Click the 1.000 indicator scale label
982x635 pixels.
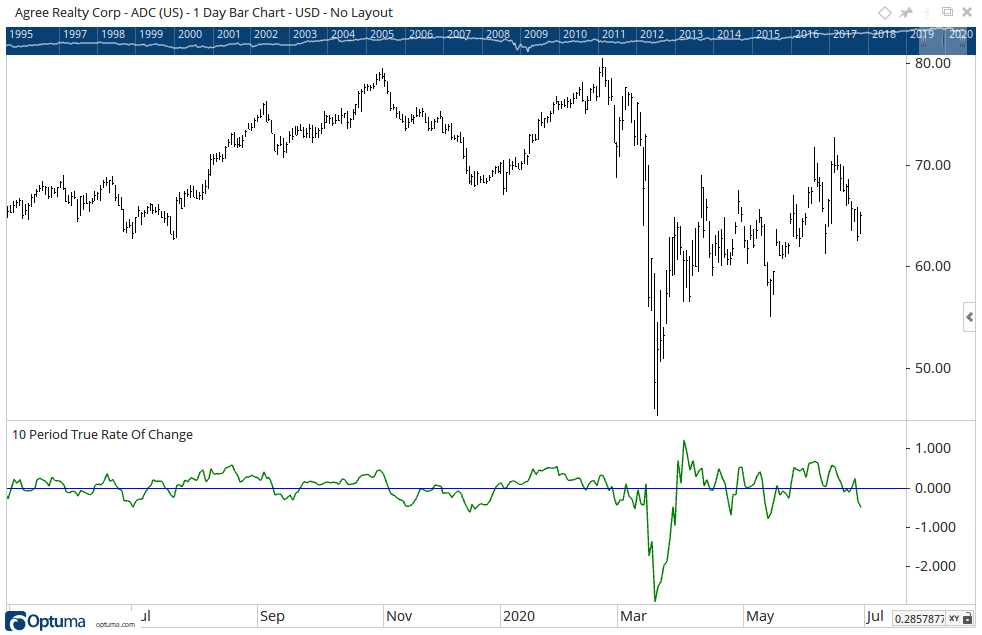pos(933,448)
